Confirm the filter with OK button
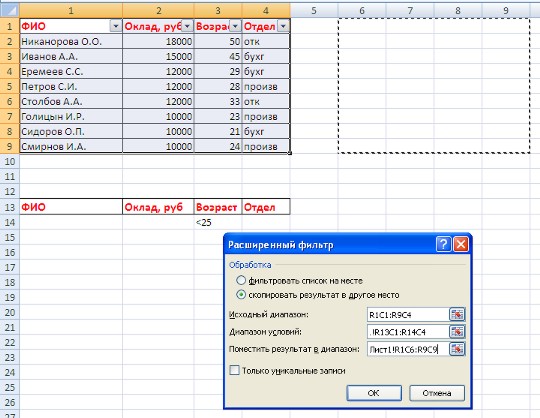 pyautogui.click(x=374, y=393)
